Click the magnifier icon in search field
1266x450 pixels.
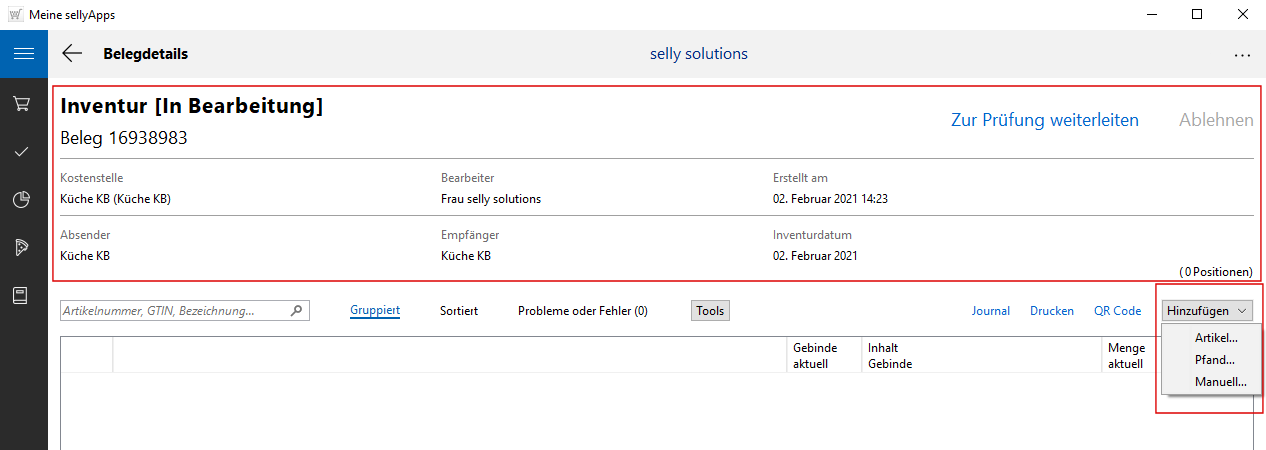(x=296, y=311)
